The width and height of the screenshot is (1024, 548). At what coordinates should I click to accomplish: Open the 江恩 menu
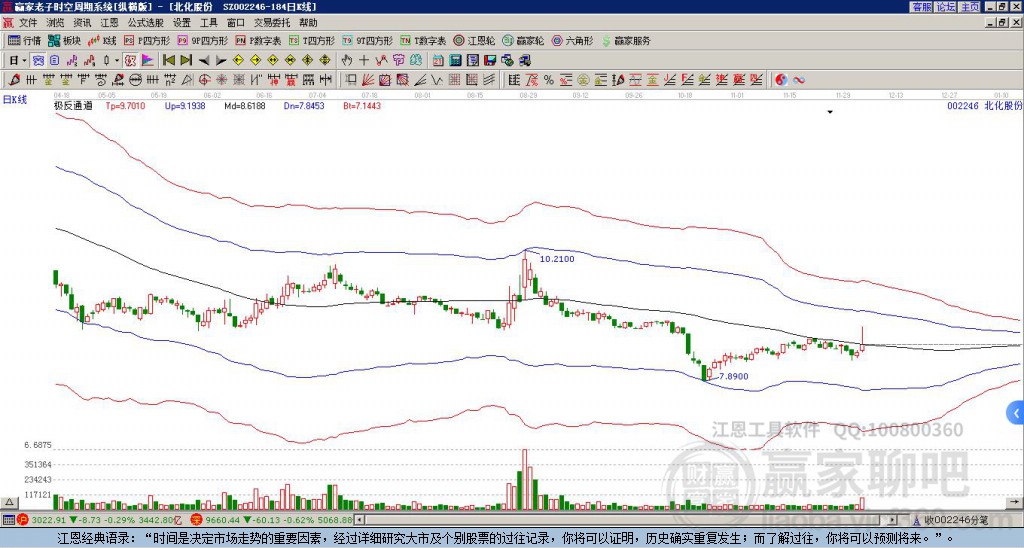[110, 23]
